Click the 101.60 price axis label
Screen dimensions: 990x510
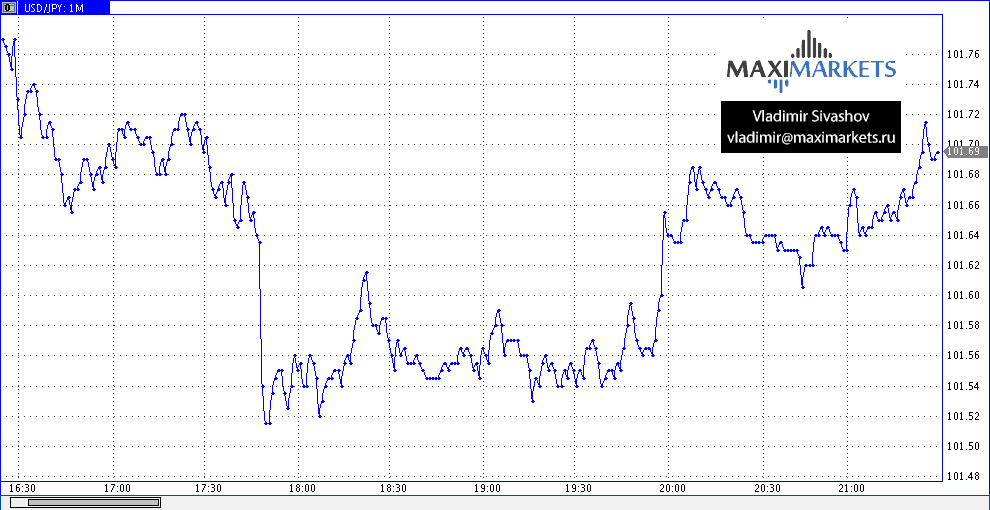[962, 296]
